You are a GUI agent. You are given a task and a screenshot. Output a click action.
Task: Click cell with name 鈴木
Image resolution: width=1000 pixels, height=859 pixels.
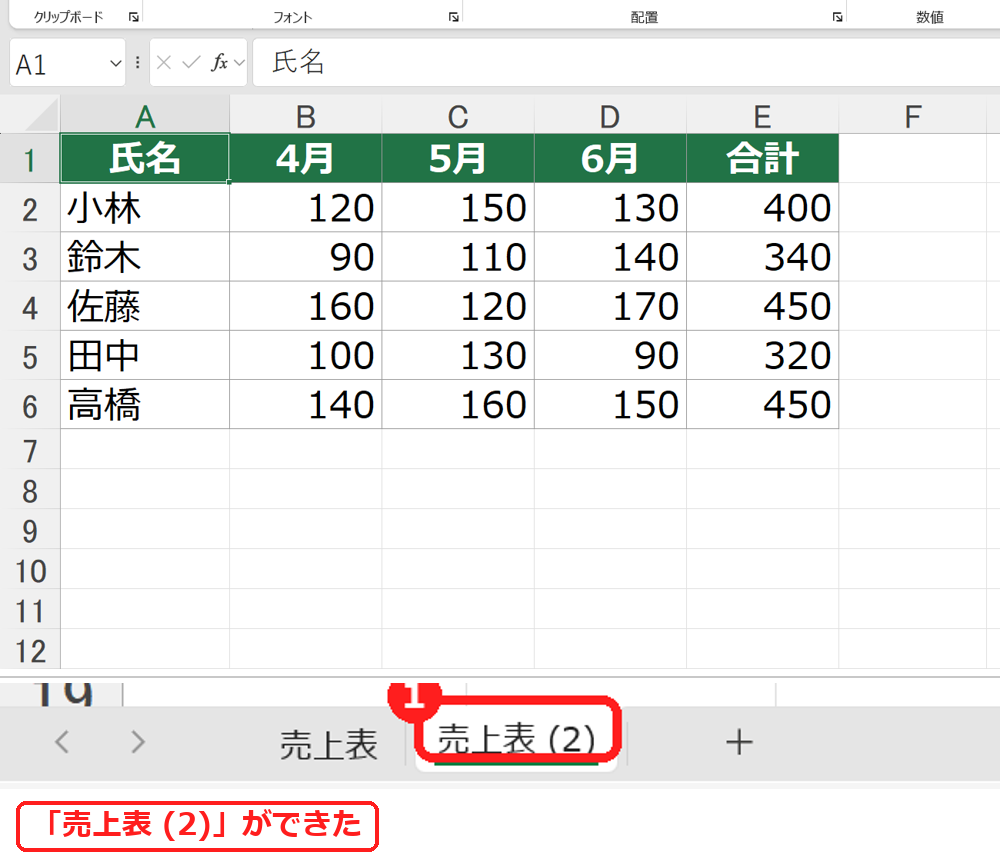click(145, 257)
